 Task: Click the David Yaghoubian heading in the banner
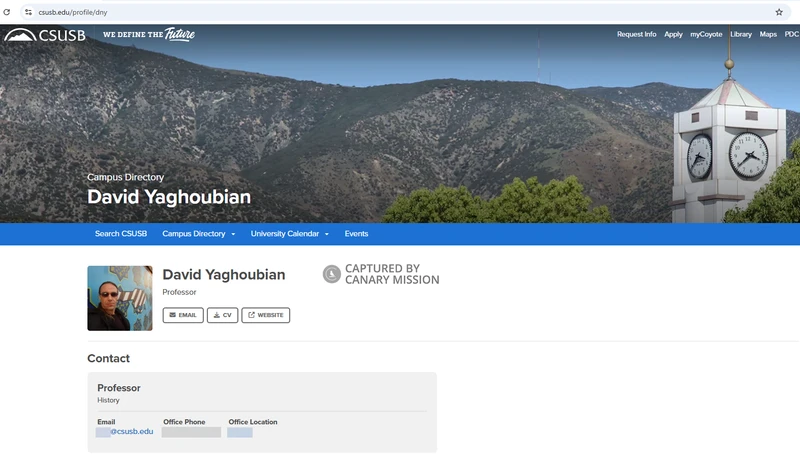tap(169, 198)
